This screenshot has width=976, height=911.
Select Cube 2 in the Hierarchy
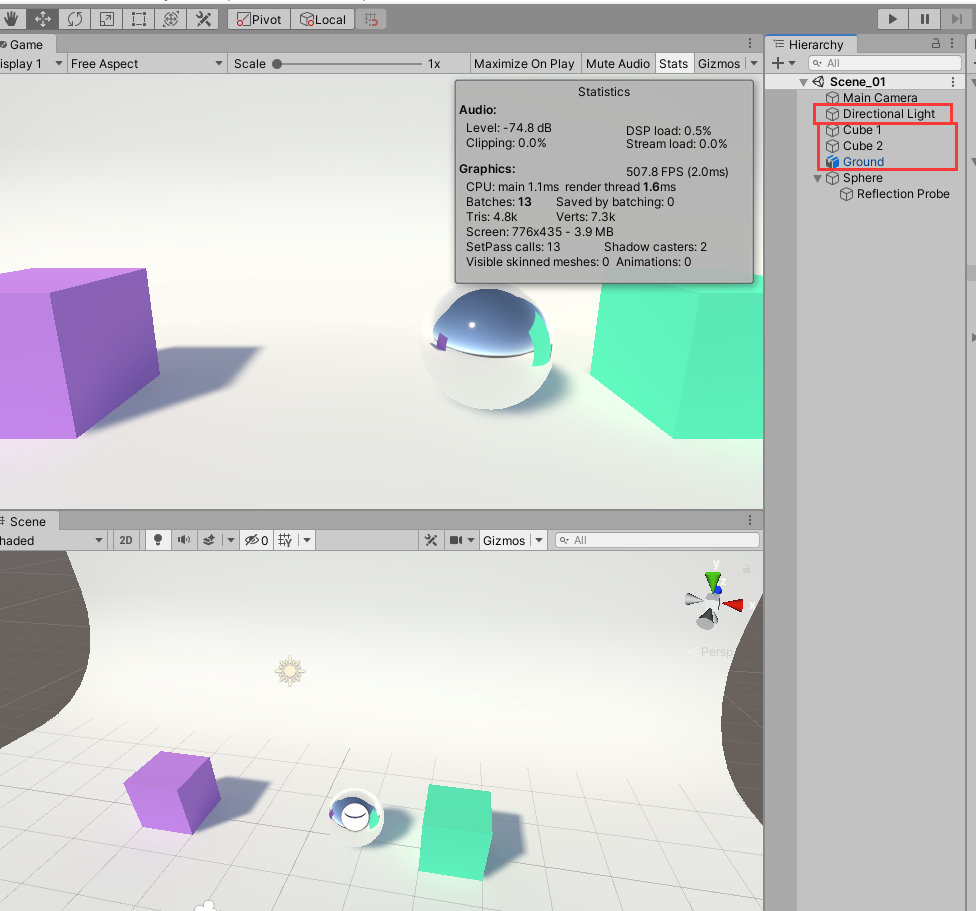[x=863, y=145]
